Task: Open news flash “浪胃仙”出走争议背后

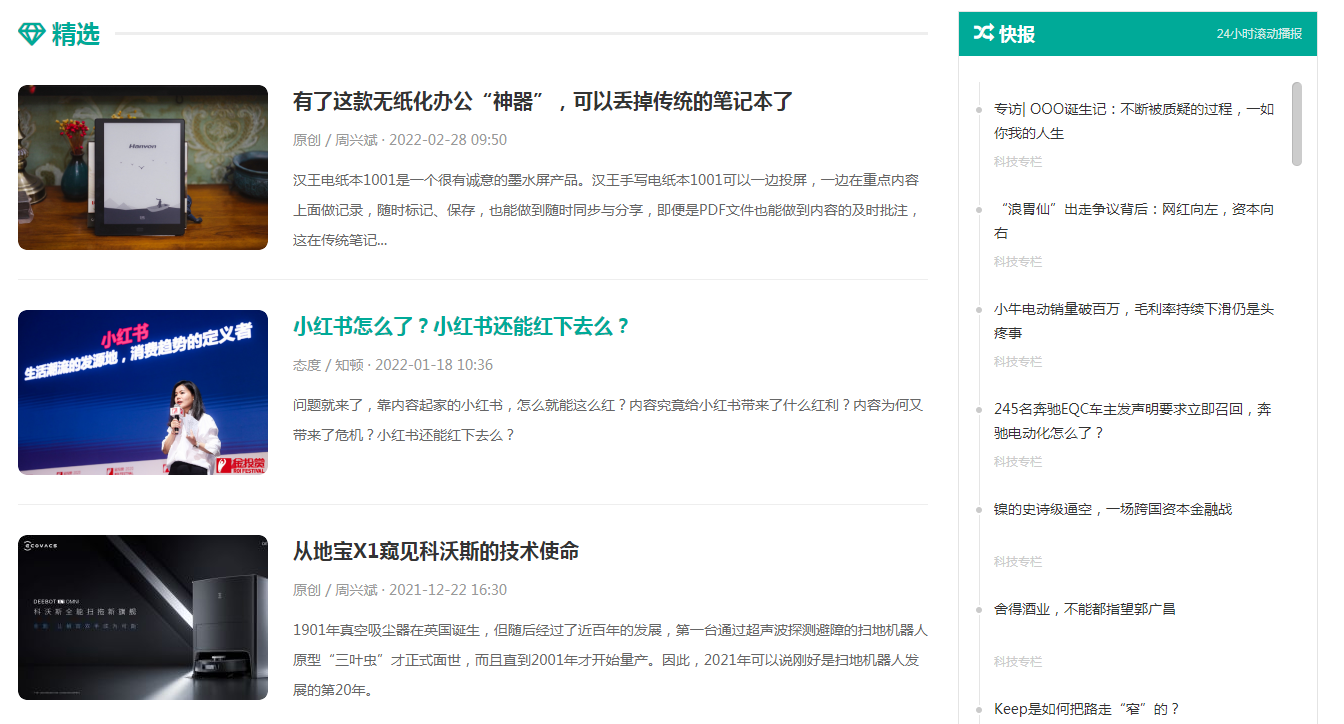Action: click(1134, 221)
